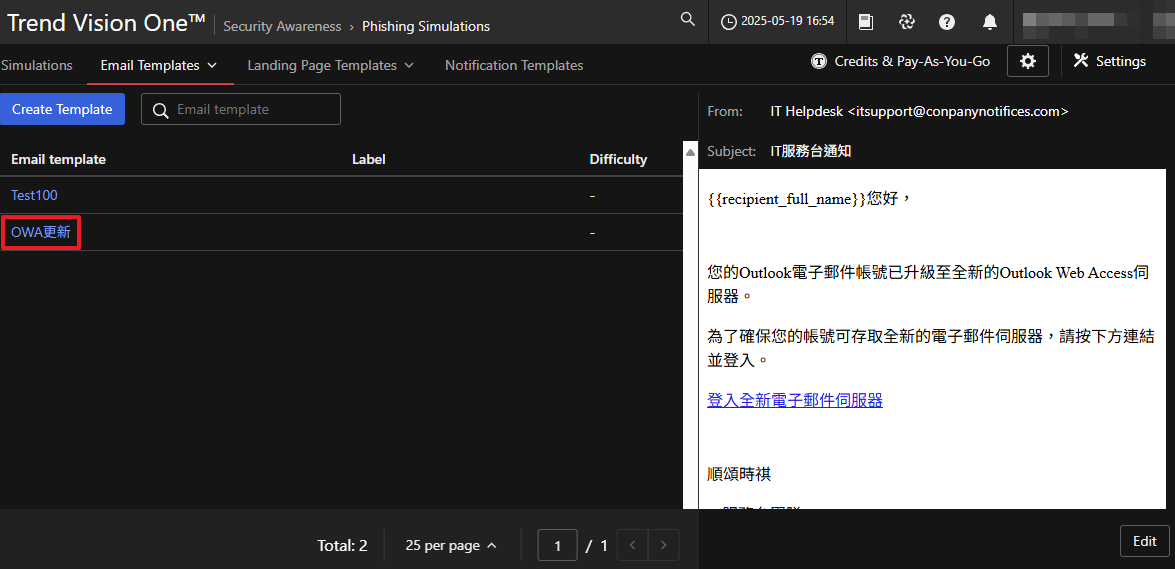Open the documentation book icon
Viewport: 1175px width, 569px height.
[866, 22]
